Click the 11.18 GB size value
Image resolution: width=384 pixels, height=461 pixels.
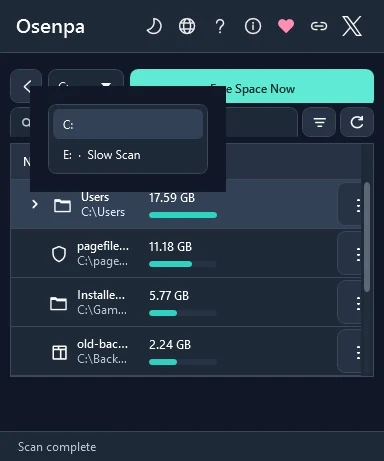pos(170,247)
